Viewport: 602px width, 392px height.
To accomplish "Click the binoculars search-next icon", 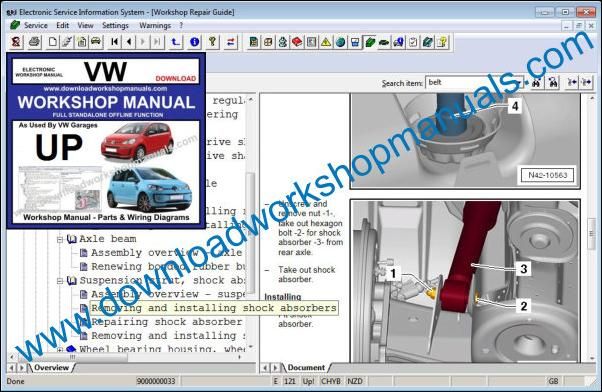I will (553, 82).
